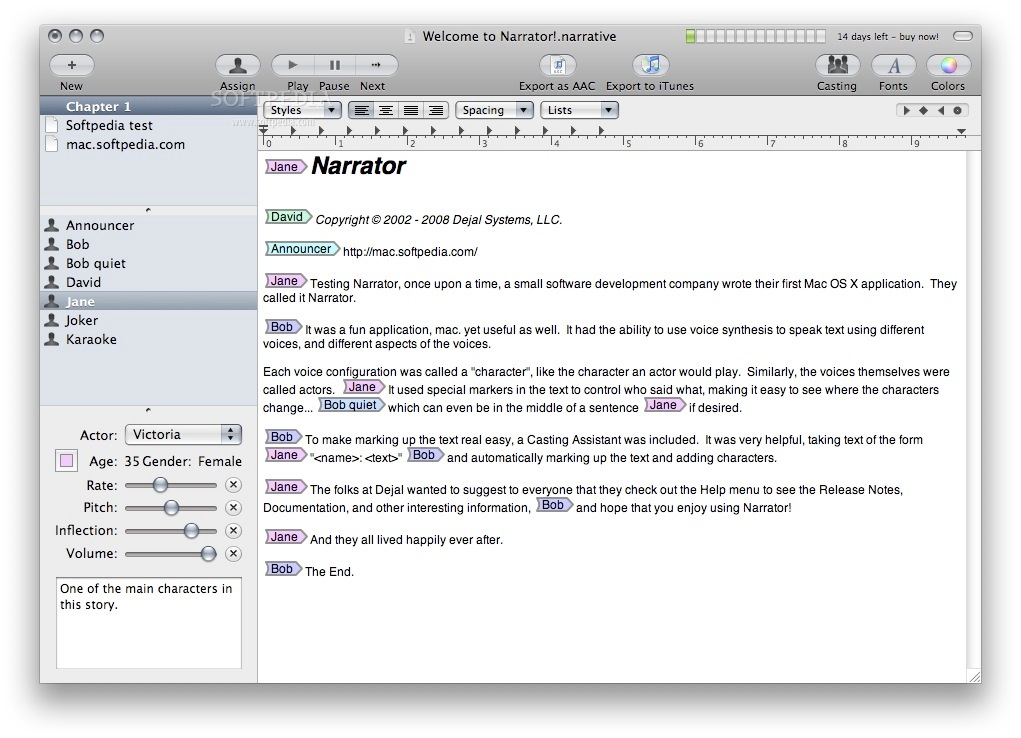The image size is (1021, 738).
Task: Click the window resize grip corner
Action: click(975, 676)
